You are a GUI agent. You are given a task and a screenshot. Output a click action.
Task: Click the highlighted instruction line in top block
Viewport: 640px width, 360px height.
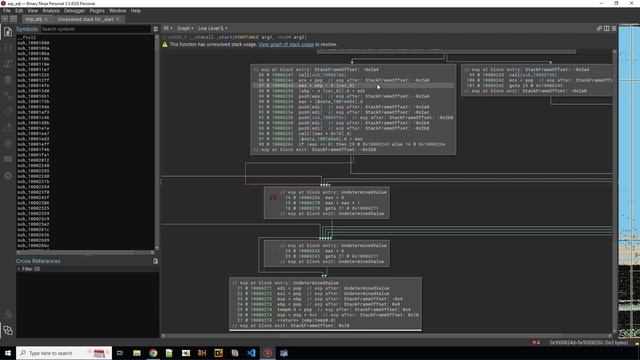tap(353, 86)
